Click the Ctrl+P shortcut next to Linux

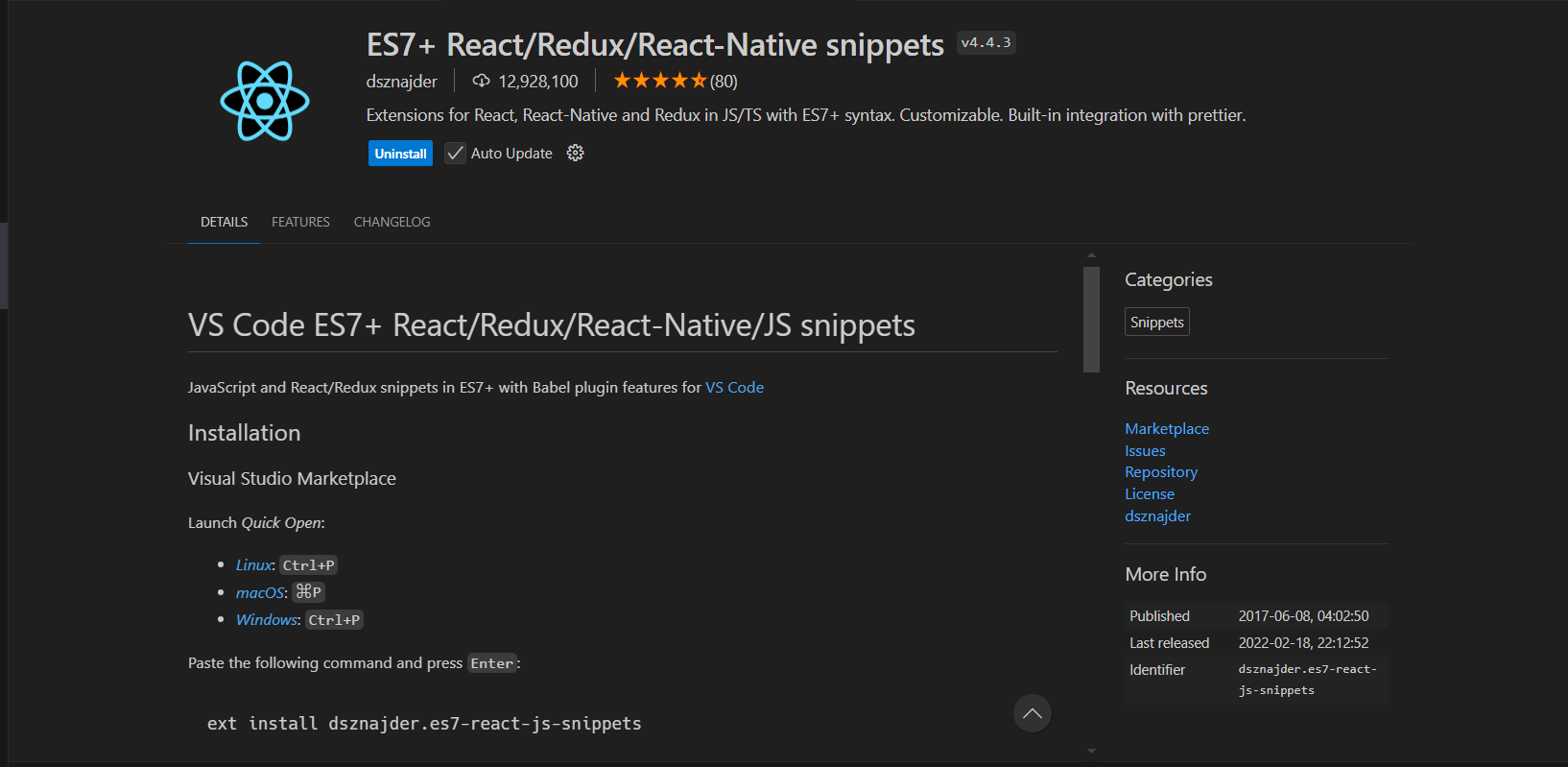tap(309, 565)
